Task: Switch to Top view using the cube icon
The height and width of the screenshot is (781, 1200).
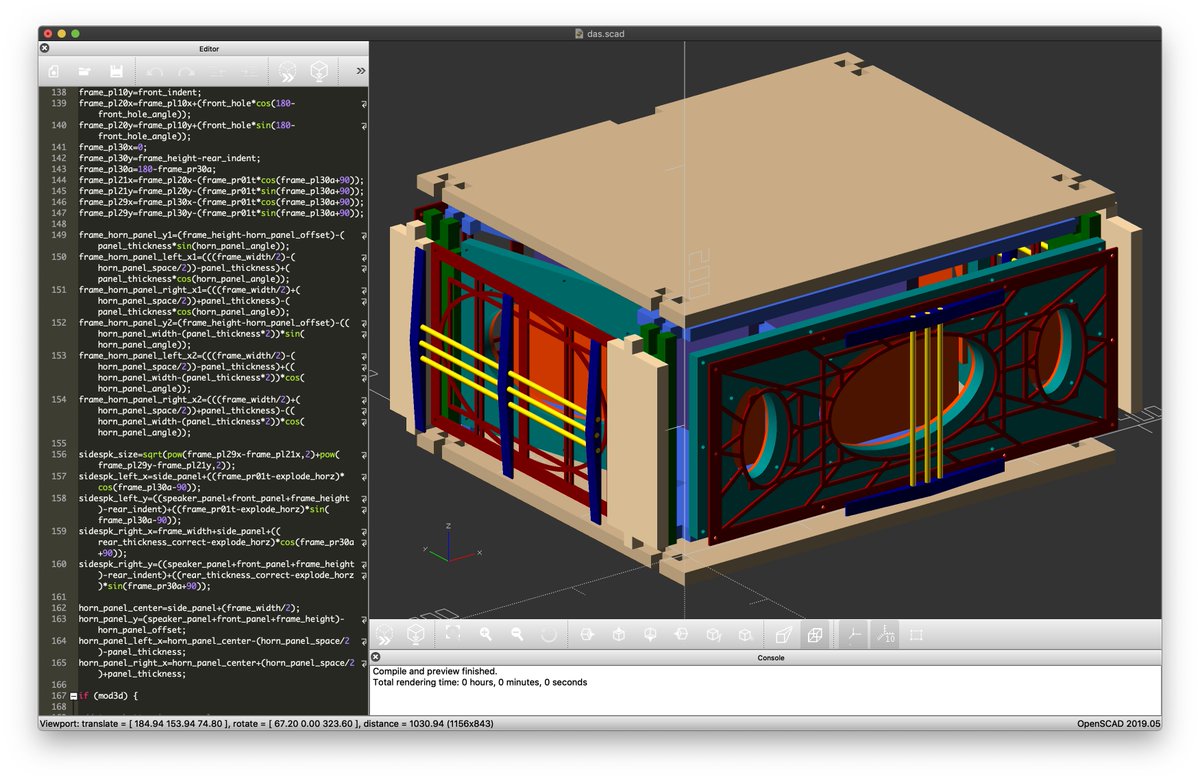Action: (617, 634)
